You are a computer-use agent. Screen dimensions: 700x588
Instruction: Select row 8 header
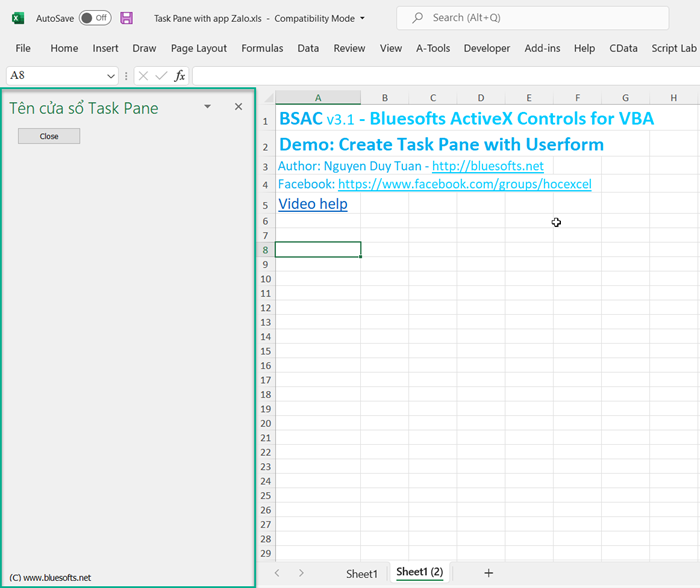click(x=266, y=250)
